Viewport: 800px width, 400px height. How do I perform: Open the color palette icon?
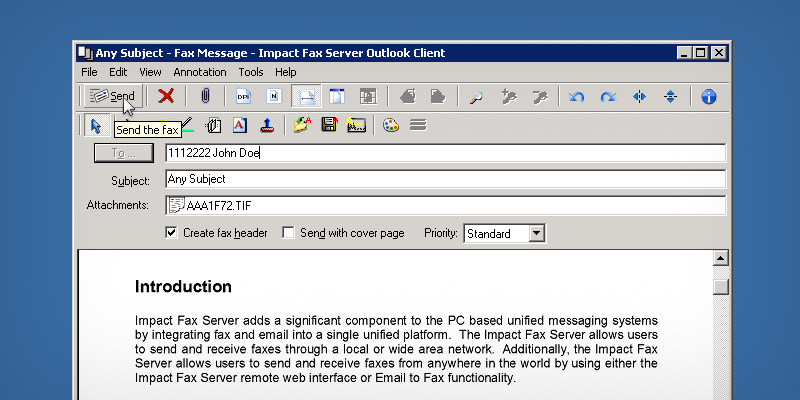[x=391, y=125]
